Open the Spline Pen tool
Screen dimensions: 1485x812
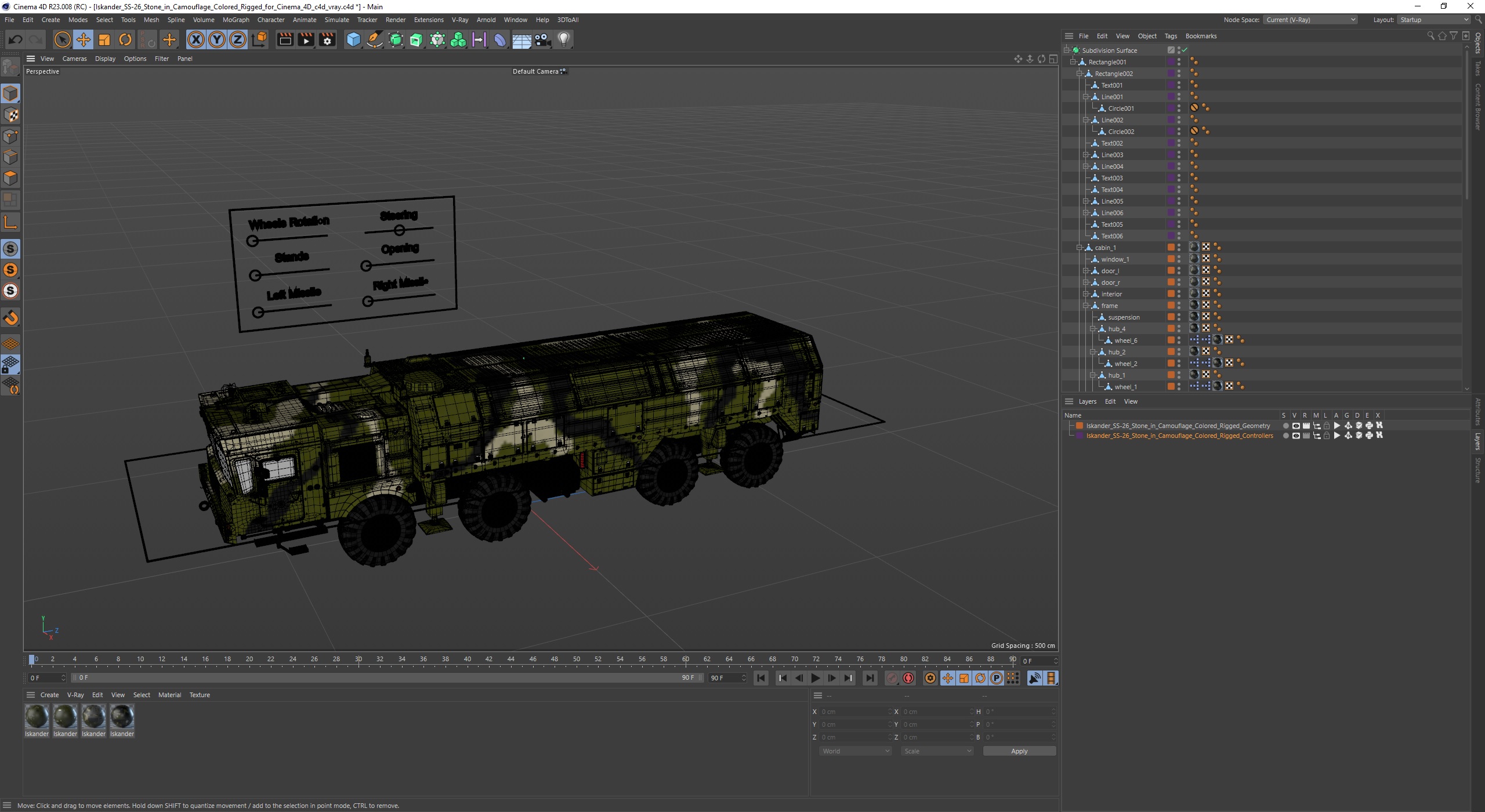[375, 39]
